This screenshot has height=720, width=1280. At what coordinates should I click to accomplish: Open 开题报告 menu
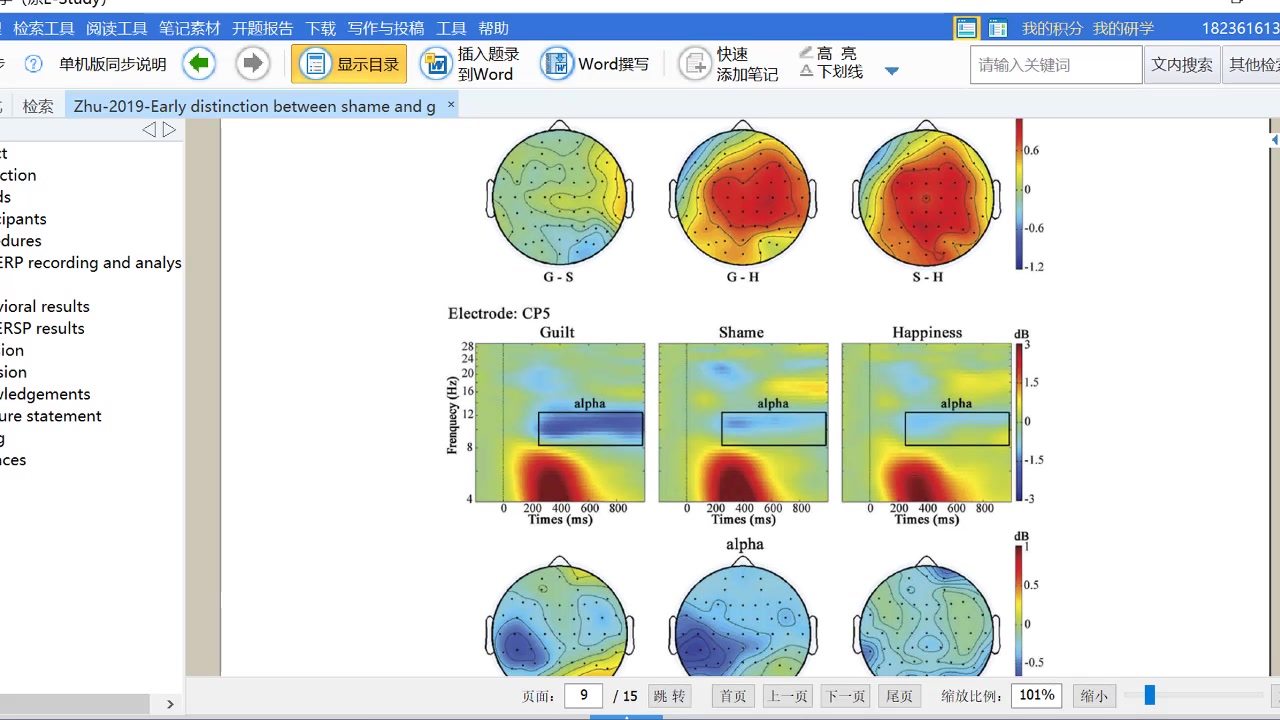[x=263, y=28]
